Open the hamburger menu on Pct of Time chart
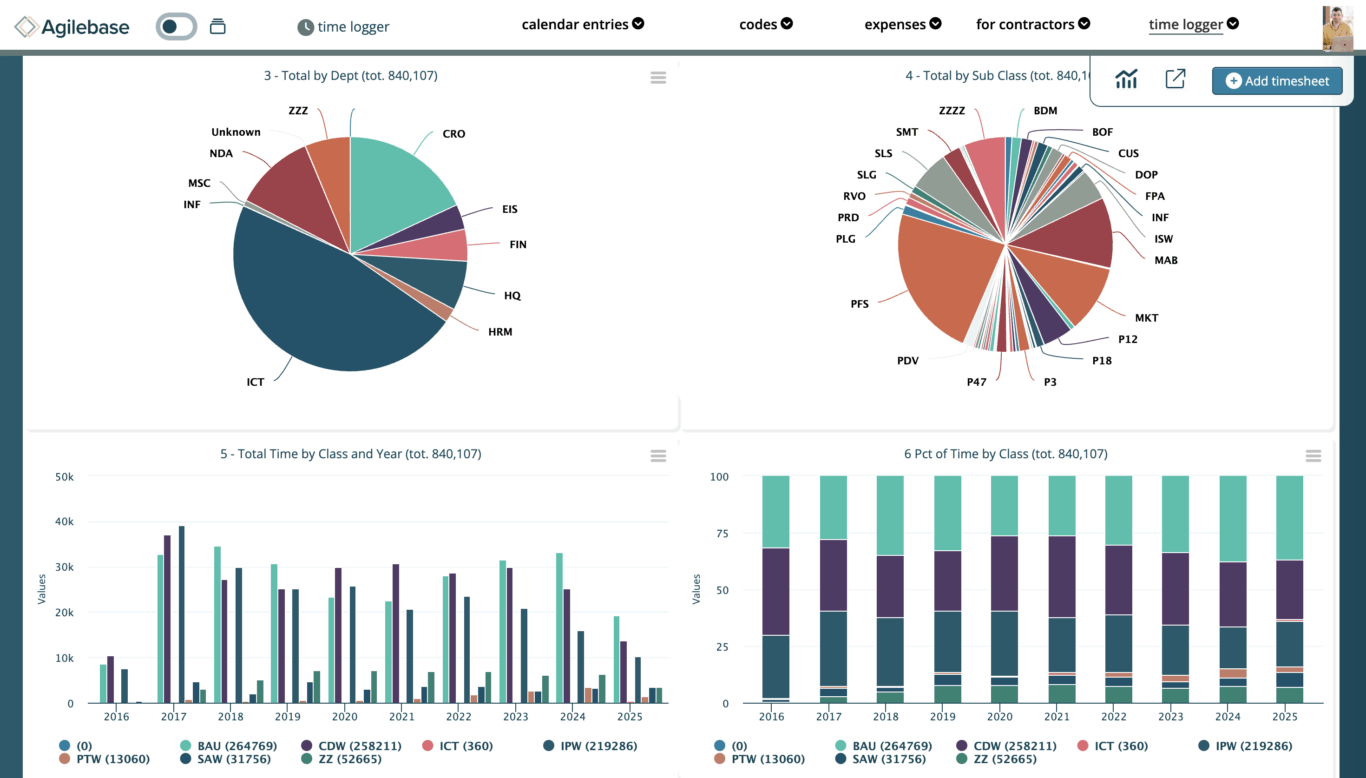 [x=1313, y=455]
